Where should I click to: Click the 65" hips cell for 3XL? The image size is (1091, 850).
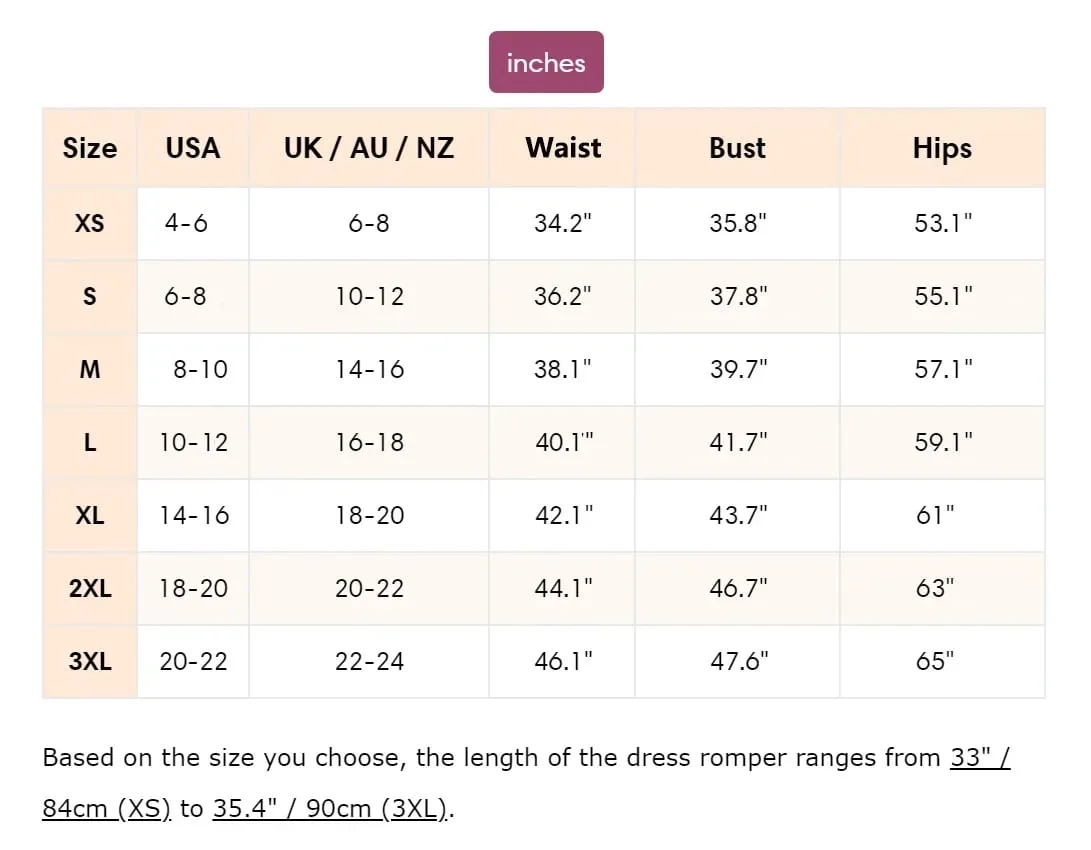[x=935, y=661]
